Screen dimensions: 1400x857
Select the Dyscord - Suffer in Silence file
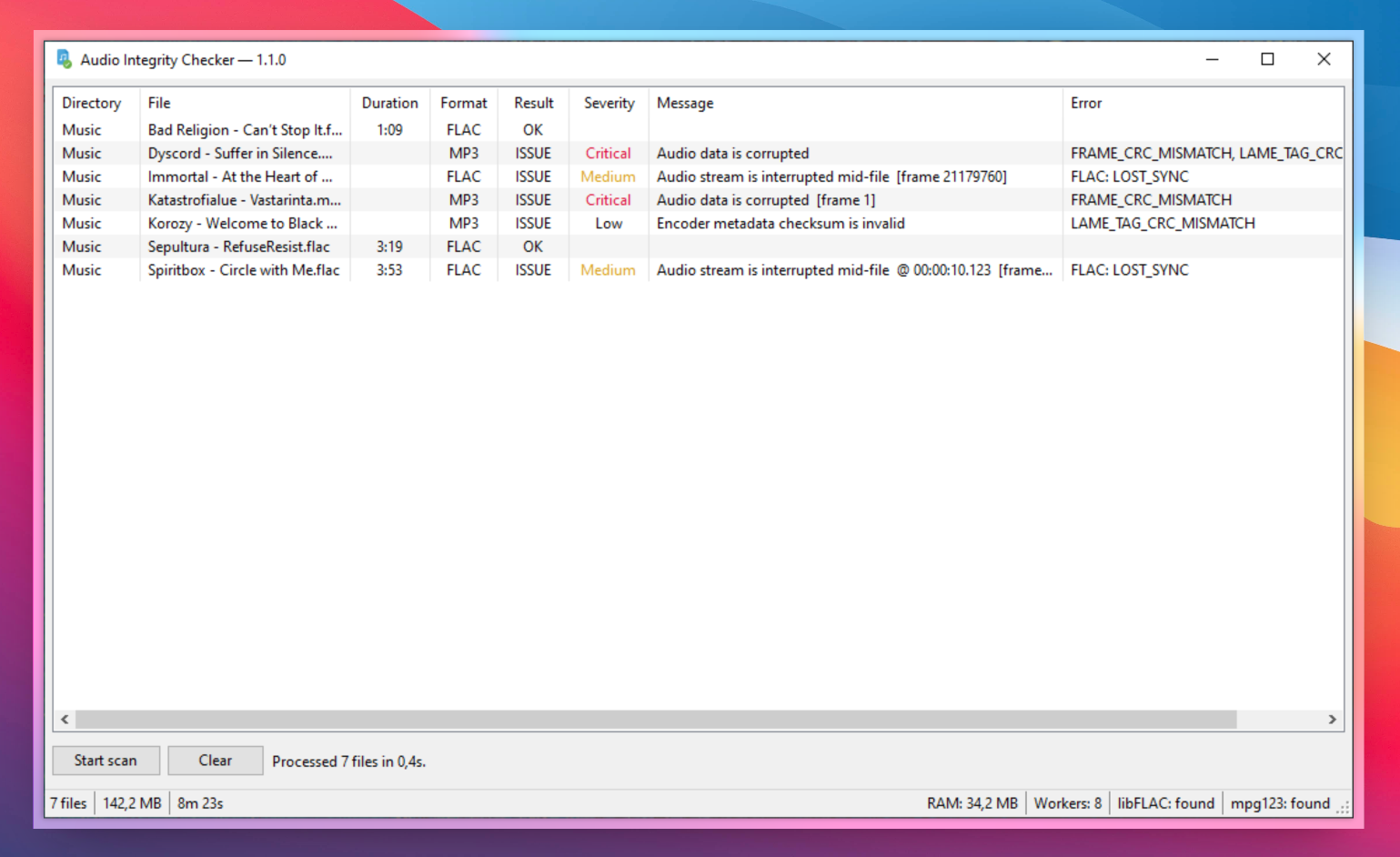pos(240,154)
